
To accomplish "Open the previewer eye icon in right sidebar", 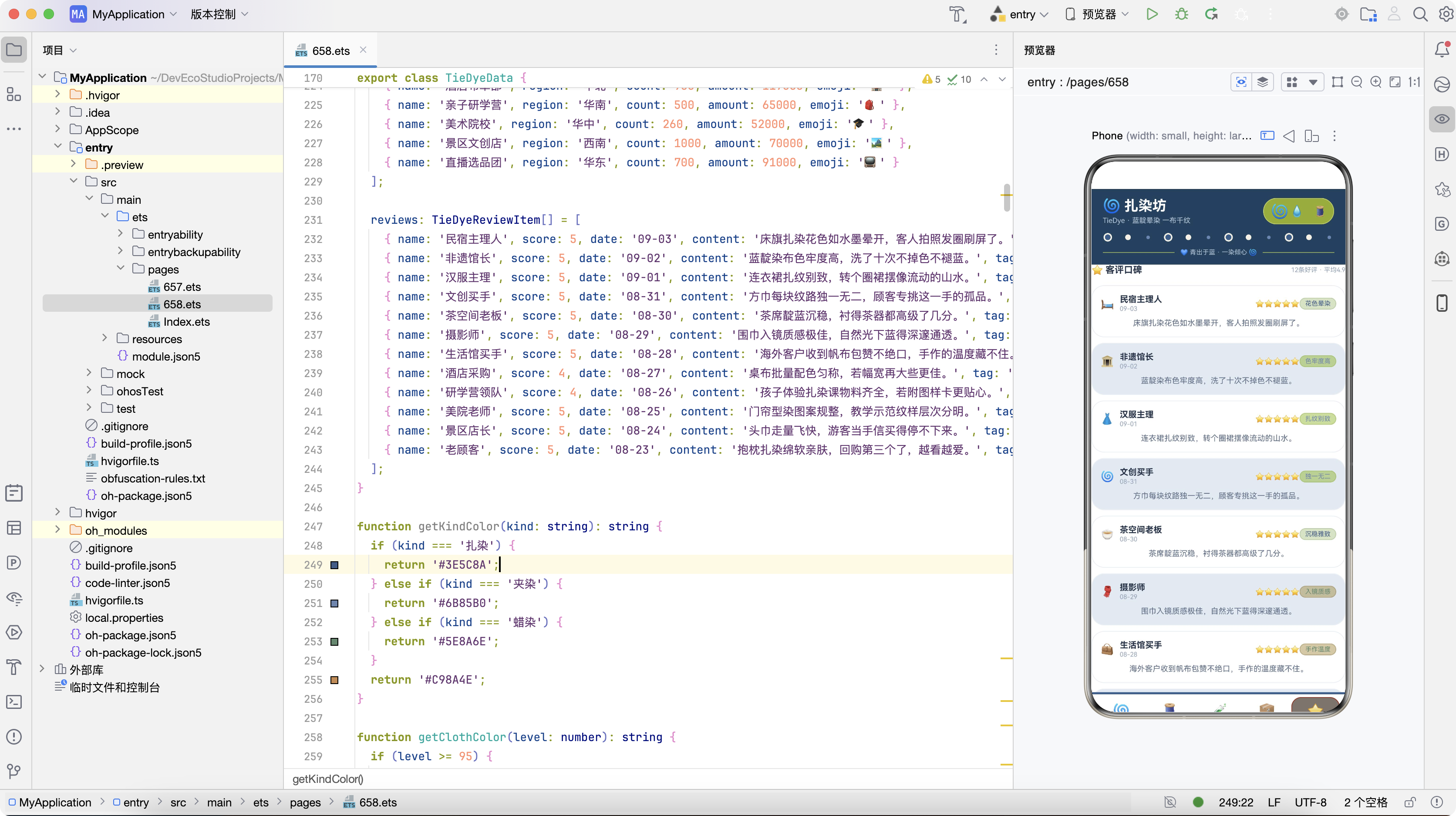I will 1442,119.
